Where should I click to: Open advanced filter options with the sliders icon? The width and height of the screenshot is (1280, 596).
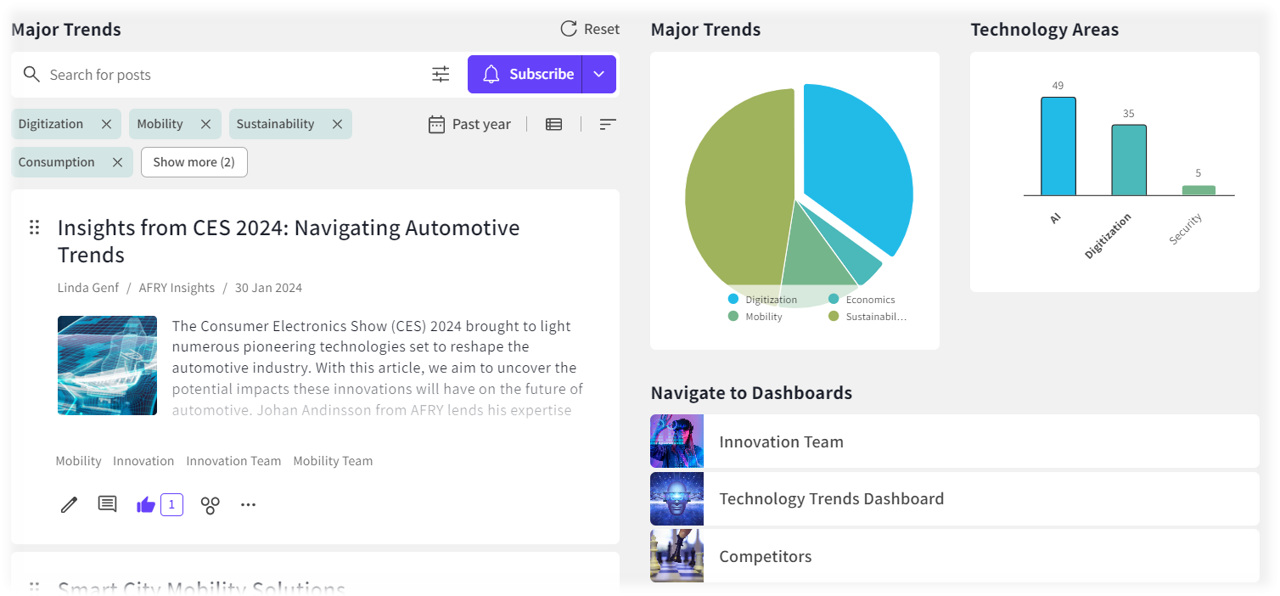440,74
